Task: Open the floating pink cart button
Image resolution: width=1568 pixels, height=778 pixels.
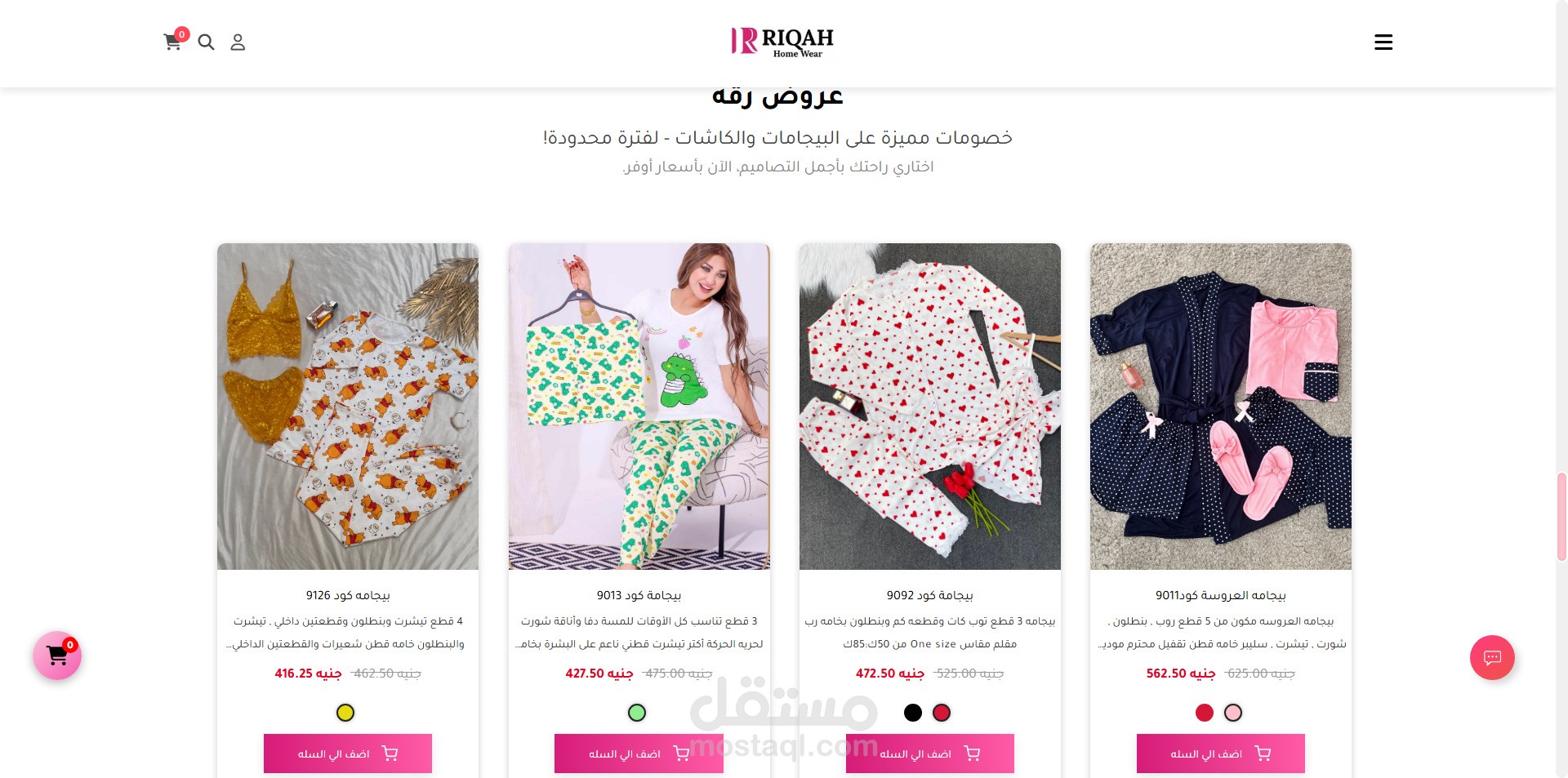Action: [57, 656]
